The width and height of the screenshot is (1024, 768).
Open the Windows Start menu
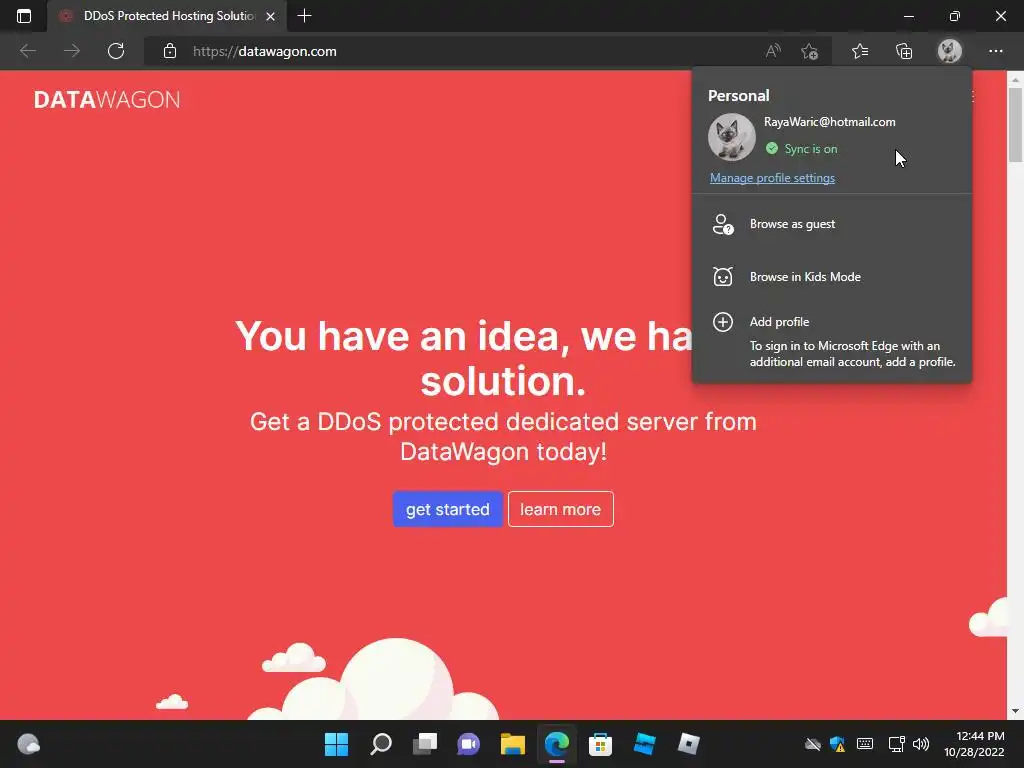click(x=336, y=744)
